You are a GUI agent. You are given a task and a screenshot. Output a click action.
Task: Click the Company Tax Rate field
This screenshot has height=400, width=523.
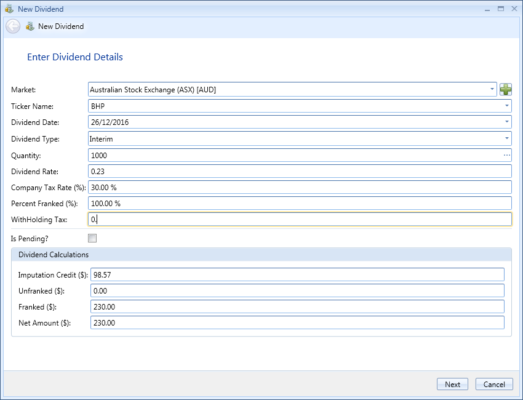click(x=300, y=187)
